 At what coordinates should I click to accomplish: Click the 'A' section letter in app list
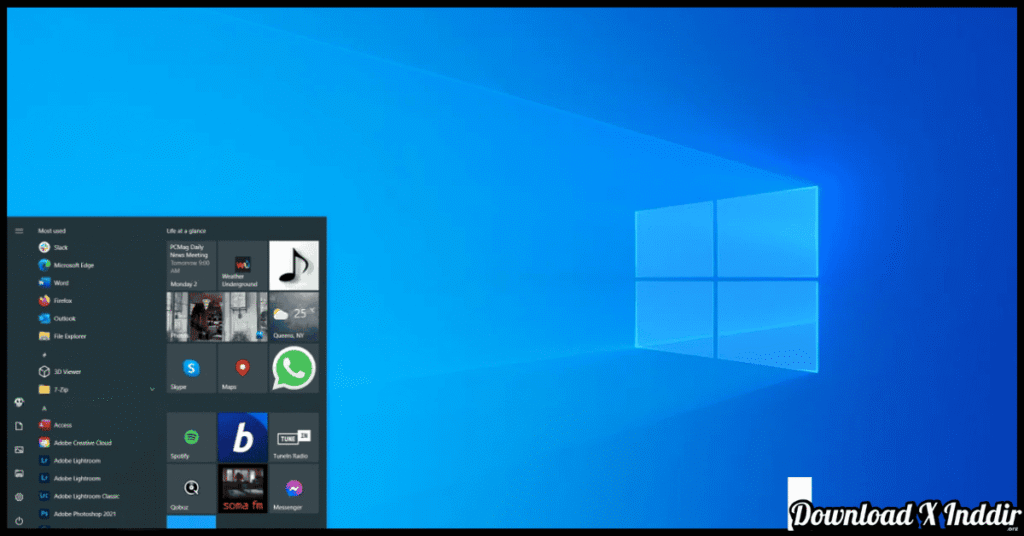44,408
